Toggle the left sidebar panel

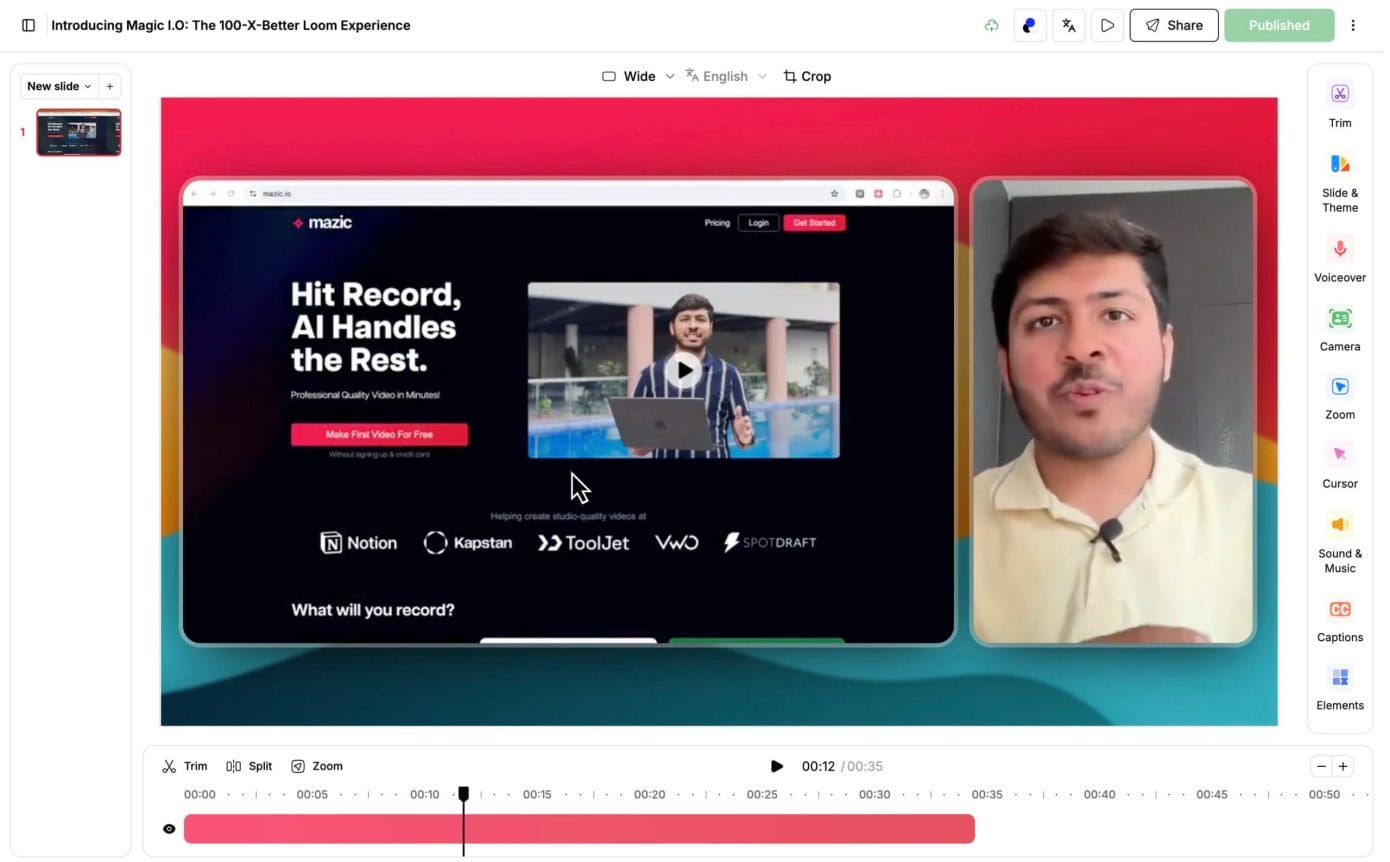point(28,25)
